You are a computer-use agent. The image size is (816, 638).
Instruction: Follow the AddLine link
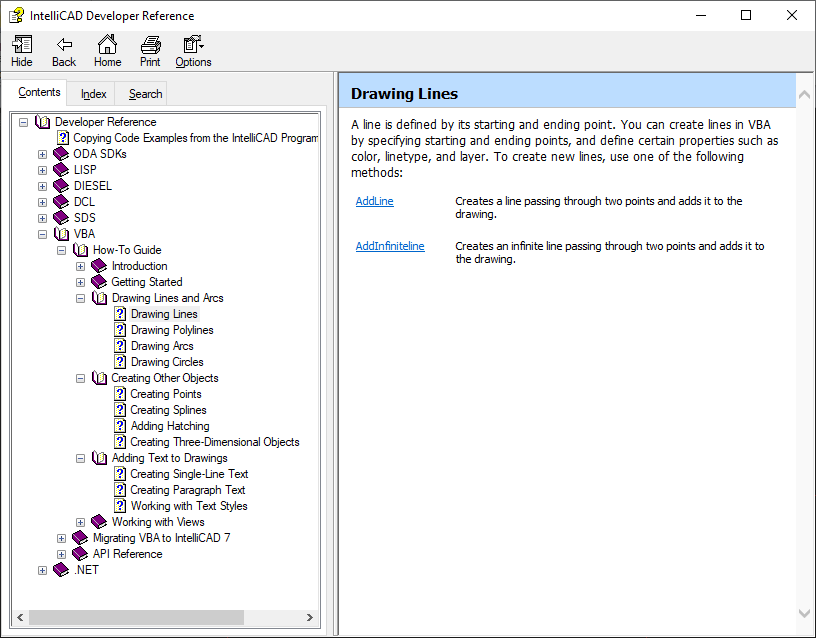[x=374, y=201]
